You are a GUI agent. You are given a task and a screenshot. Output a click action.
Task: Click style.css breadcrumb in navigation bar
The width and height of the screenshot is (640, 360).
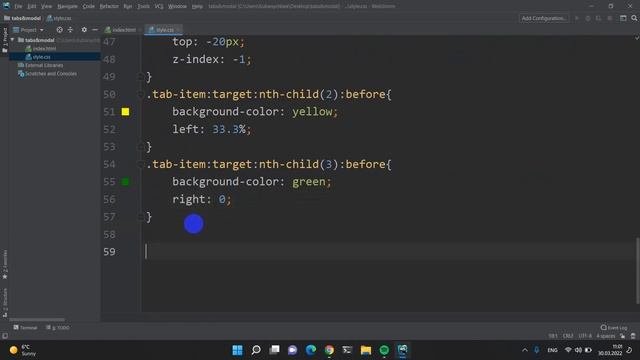[x=59, y=18]
